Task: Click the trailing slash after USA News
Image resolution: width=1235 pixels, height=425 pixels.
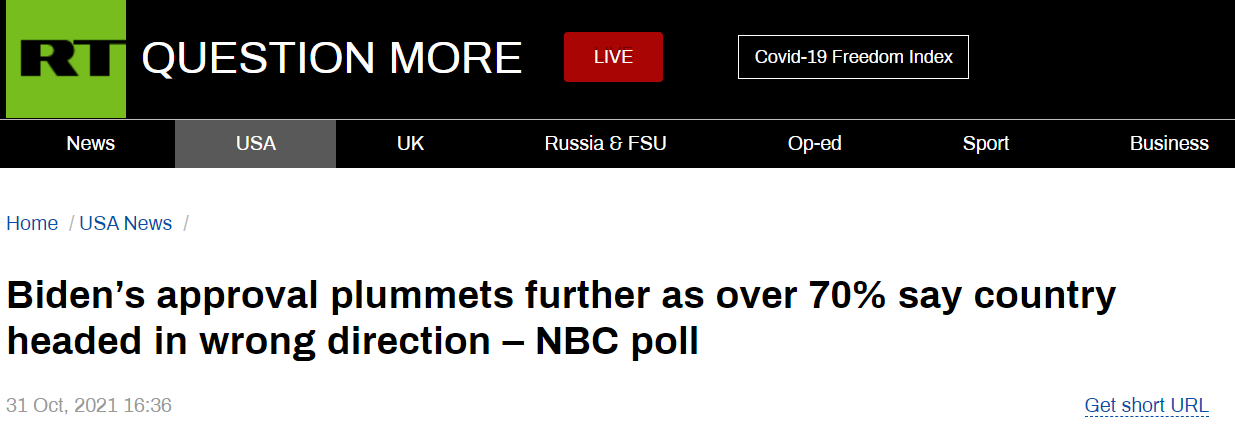Action: [x=186, y=224]
